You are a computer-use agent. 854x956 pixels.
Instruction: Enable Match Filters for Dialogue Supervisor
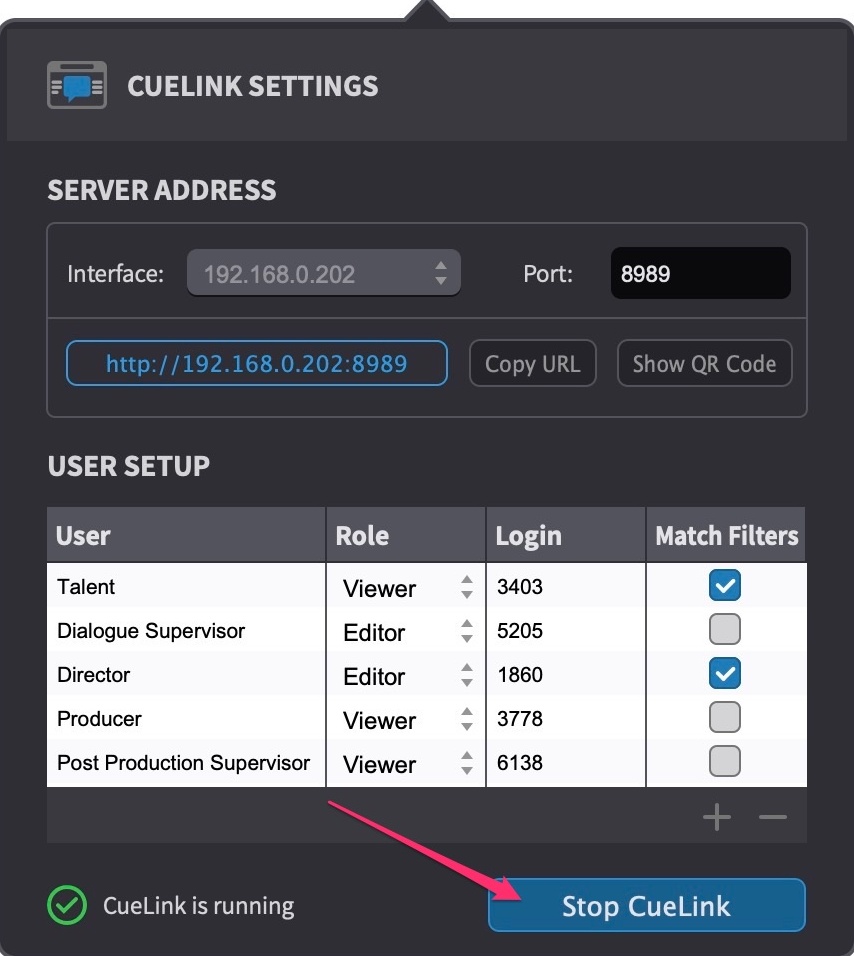pos(725,629)
